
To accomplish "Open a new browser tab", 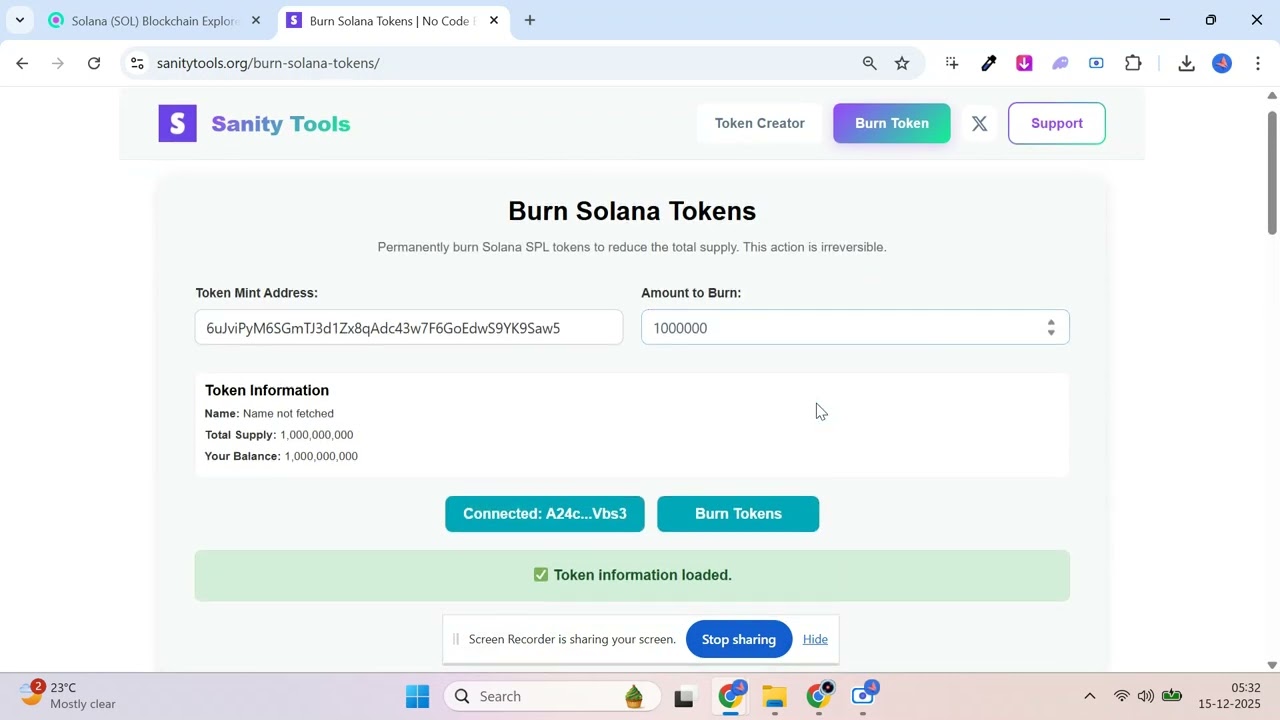I will pyautogui.click(x=530, y=20).
